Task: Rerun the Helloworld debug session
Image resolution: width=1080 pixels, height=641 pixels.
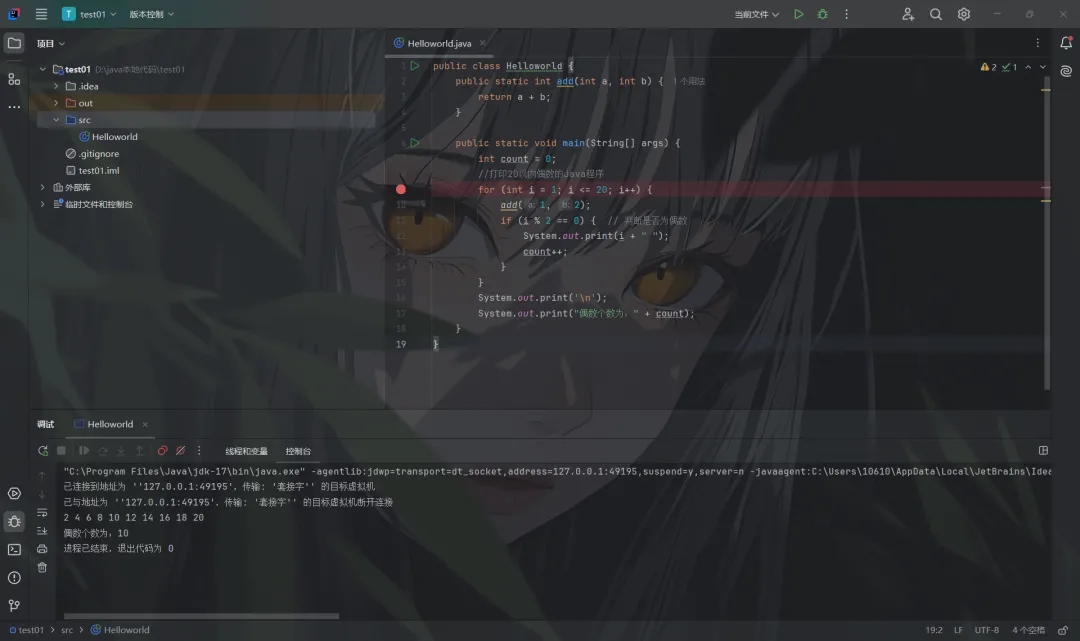Action: 43,450
